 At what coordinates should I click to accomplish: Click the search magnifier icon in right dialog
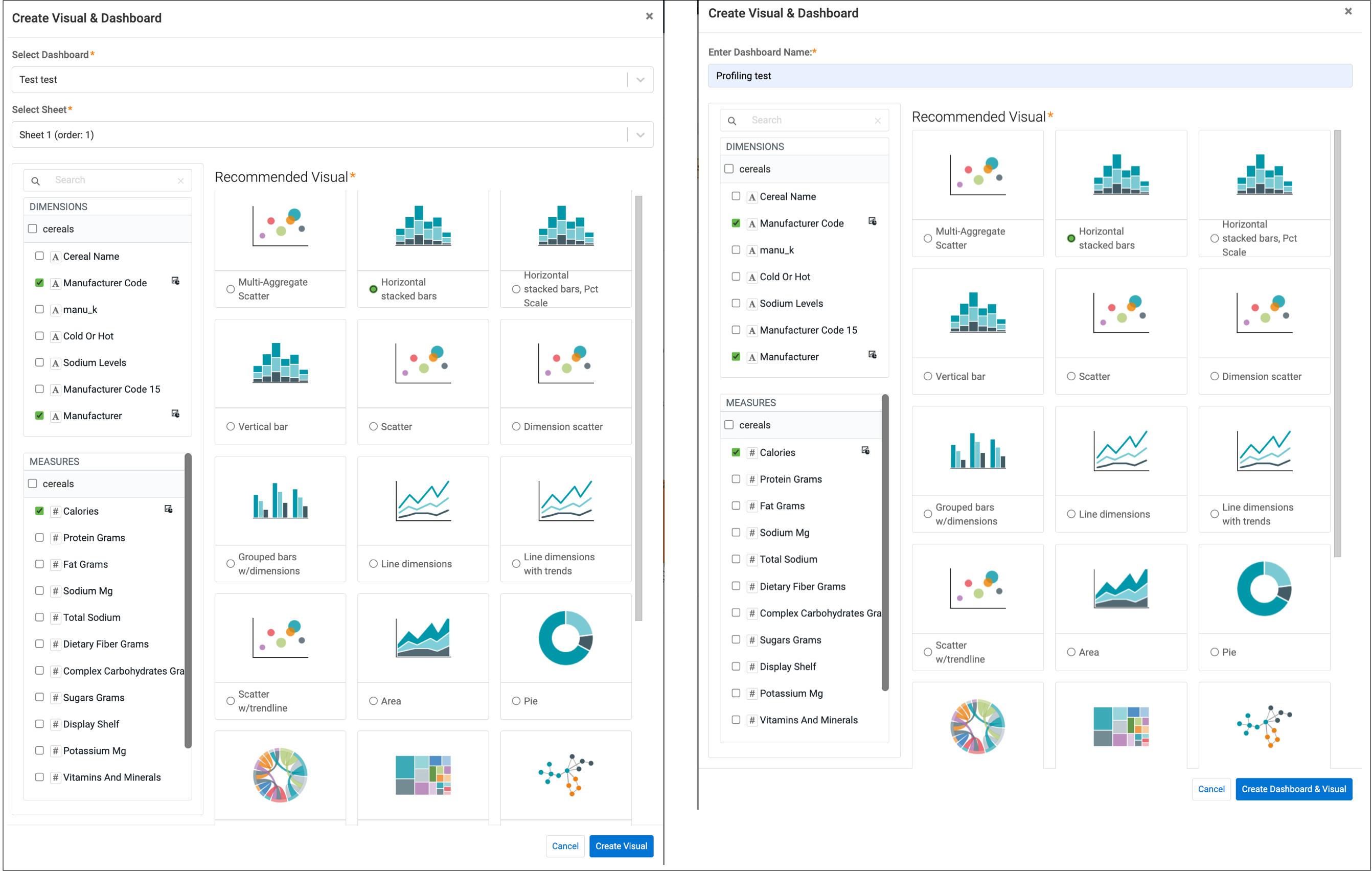[x=732, y=121]
